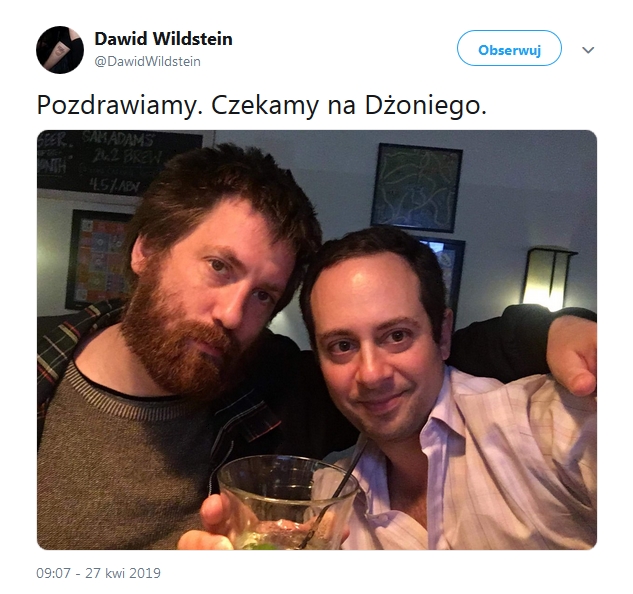The image size is (633, 594).
Task: Click the Obserwuj follow button
Action: pyautogui.click(x=509, y=48)
